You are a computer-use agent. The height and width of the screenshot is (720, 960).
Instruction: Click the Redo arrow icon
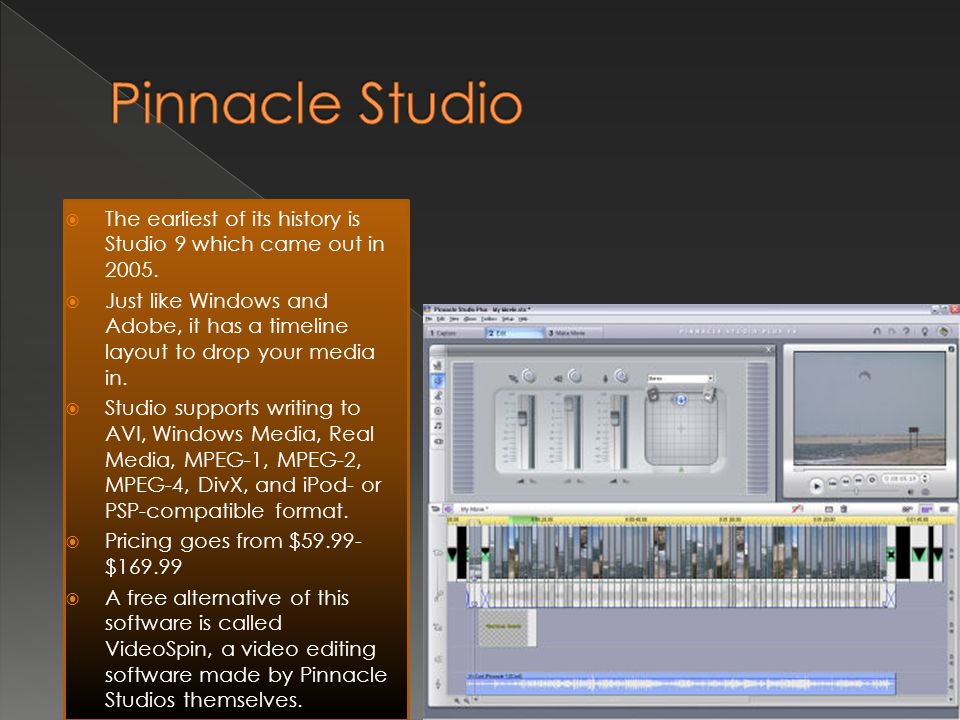click(891, 331)
